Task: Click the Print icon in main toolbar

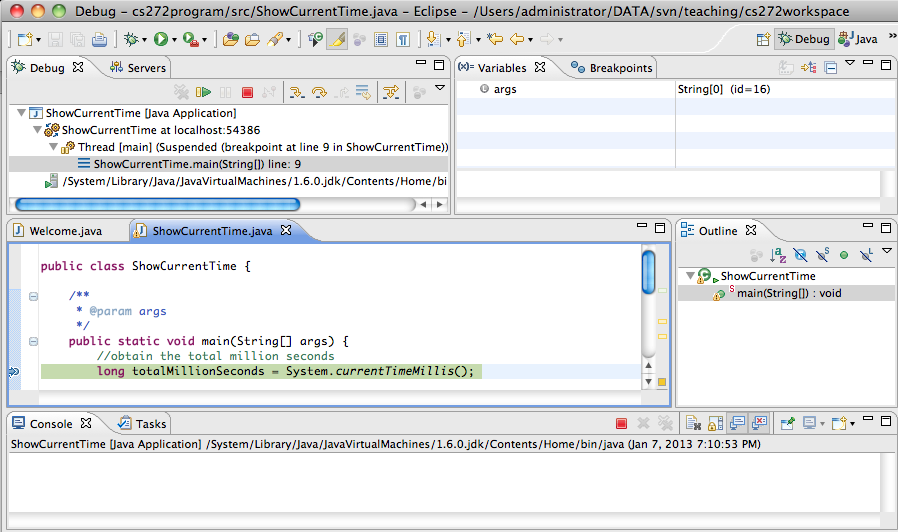Action: 99,39
